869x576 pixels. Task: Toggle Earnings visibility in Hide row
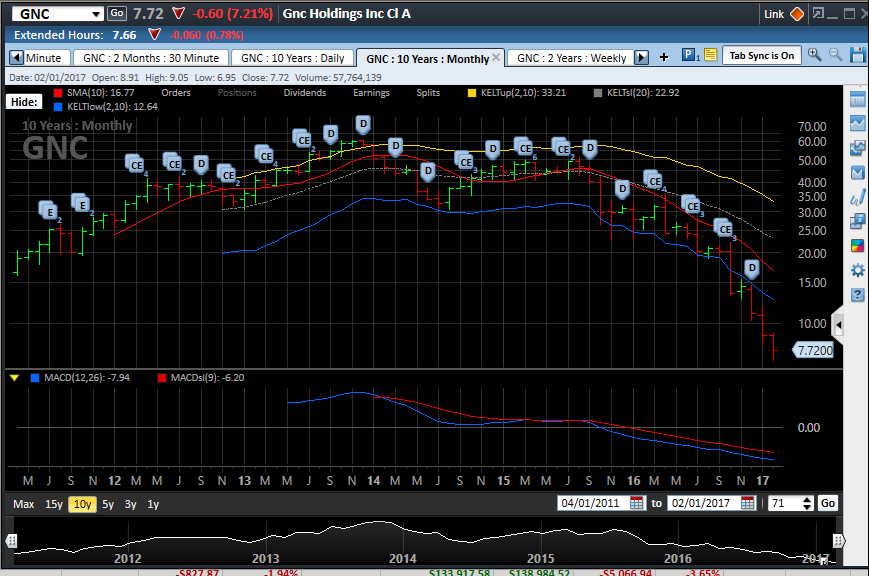pos(371,93)
